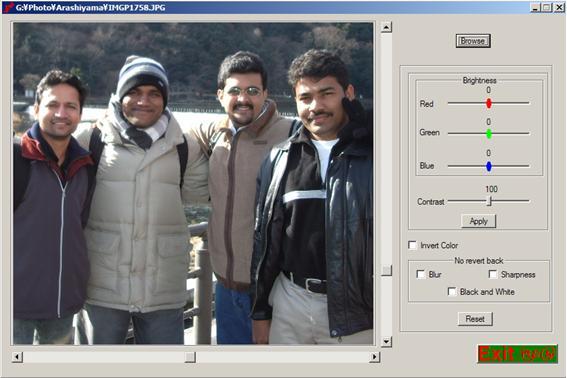
Task: Click the vertical scrollbar down arrow
Action: click(386, 341)
